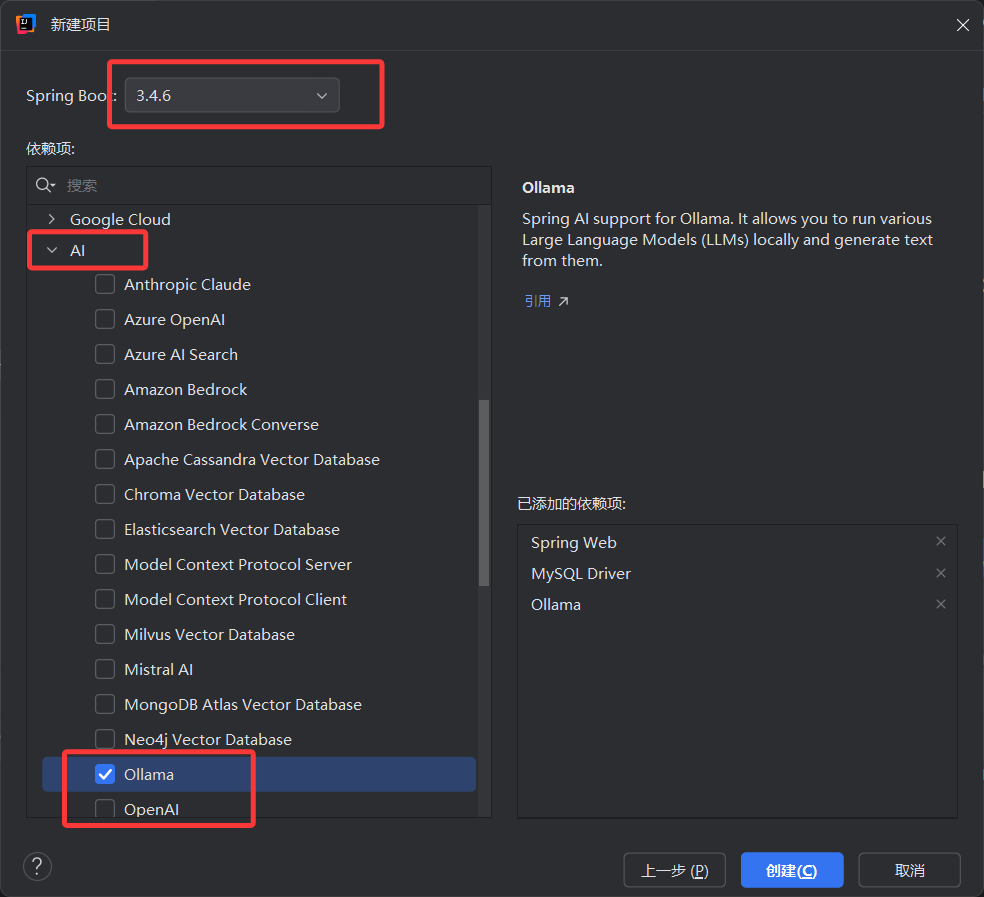Image resolution: width=984 pixels, height=897 pixels.
Task: Enable the Mistral AI dependency
Action: [x=105, y=669]
